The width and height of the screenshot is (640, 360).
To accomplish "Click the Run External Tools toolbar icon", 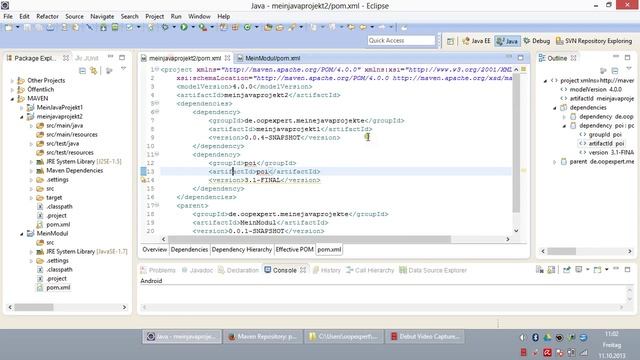I will tap(203, 27).
